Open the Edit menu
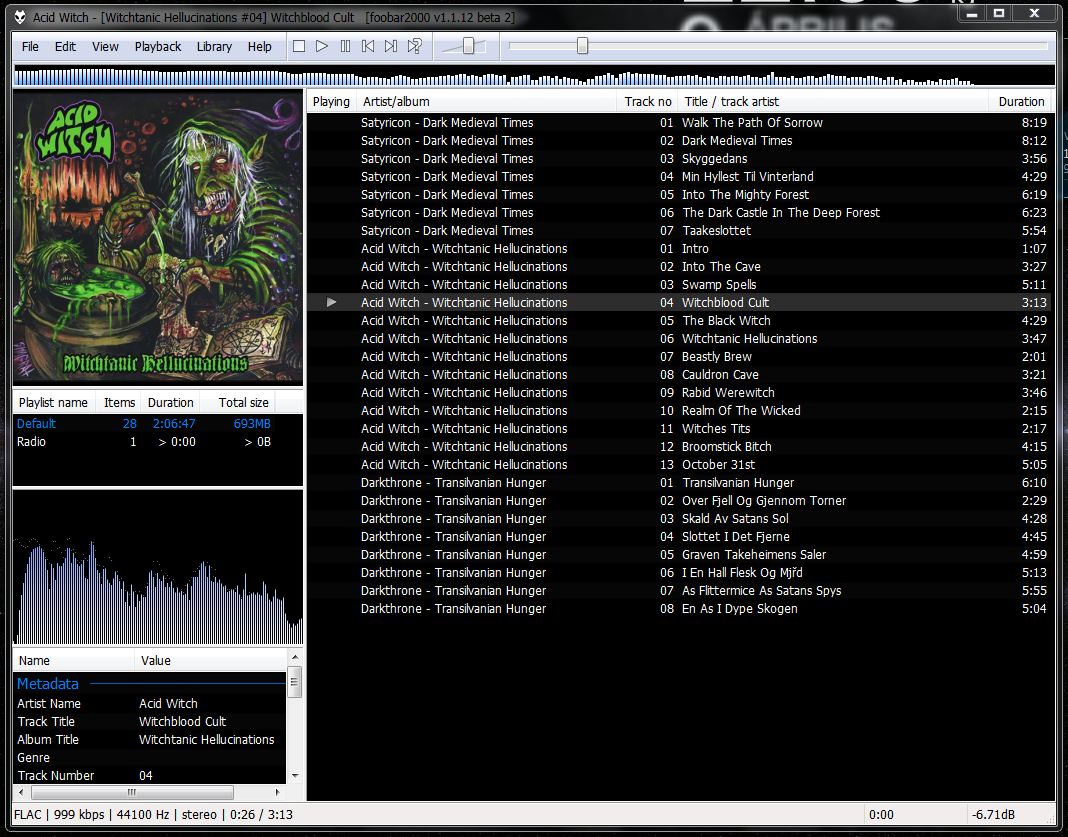Viewport: 1068px width, 837px height. pos(65,46)
